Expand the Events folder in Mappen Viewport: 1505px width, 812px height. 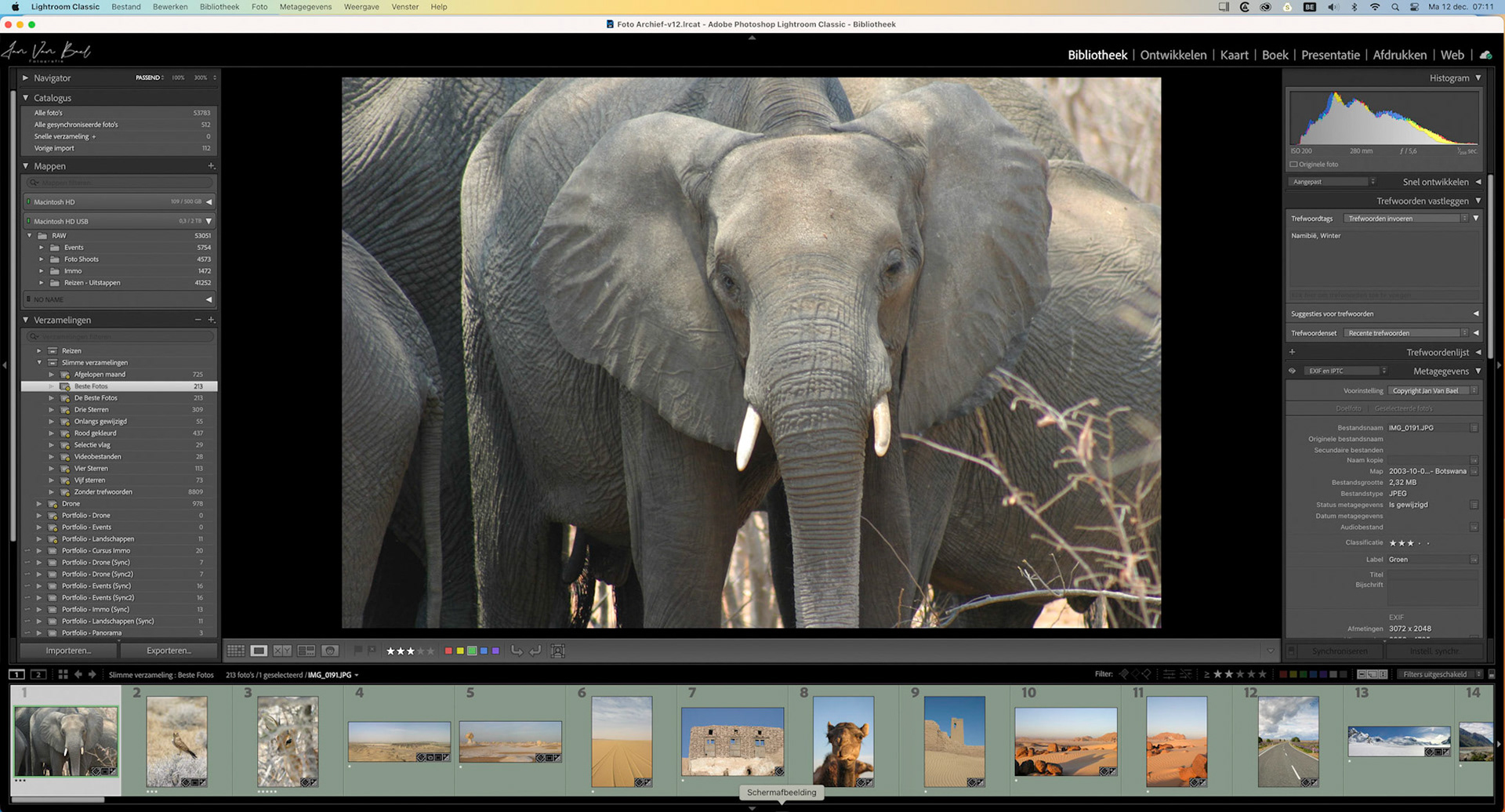pos(42,248)
